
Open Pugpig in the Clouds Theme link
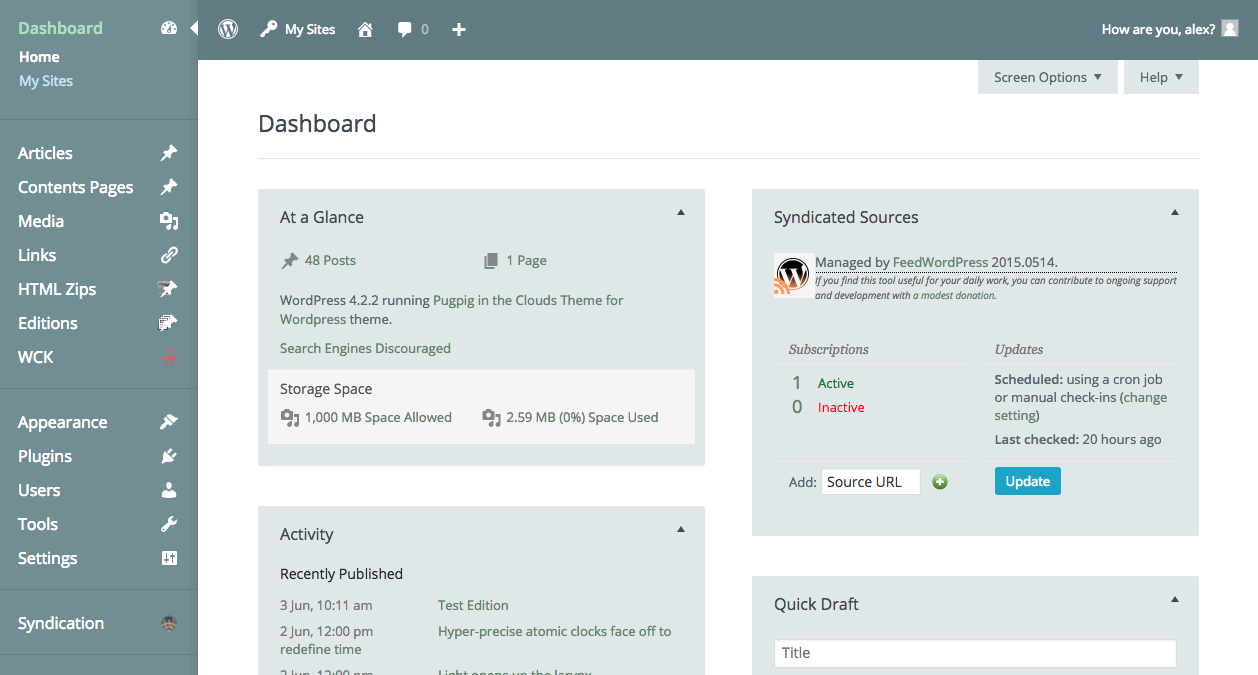click(451, 310)
